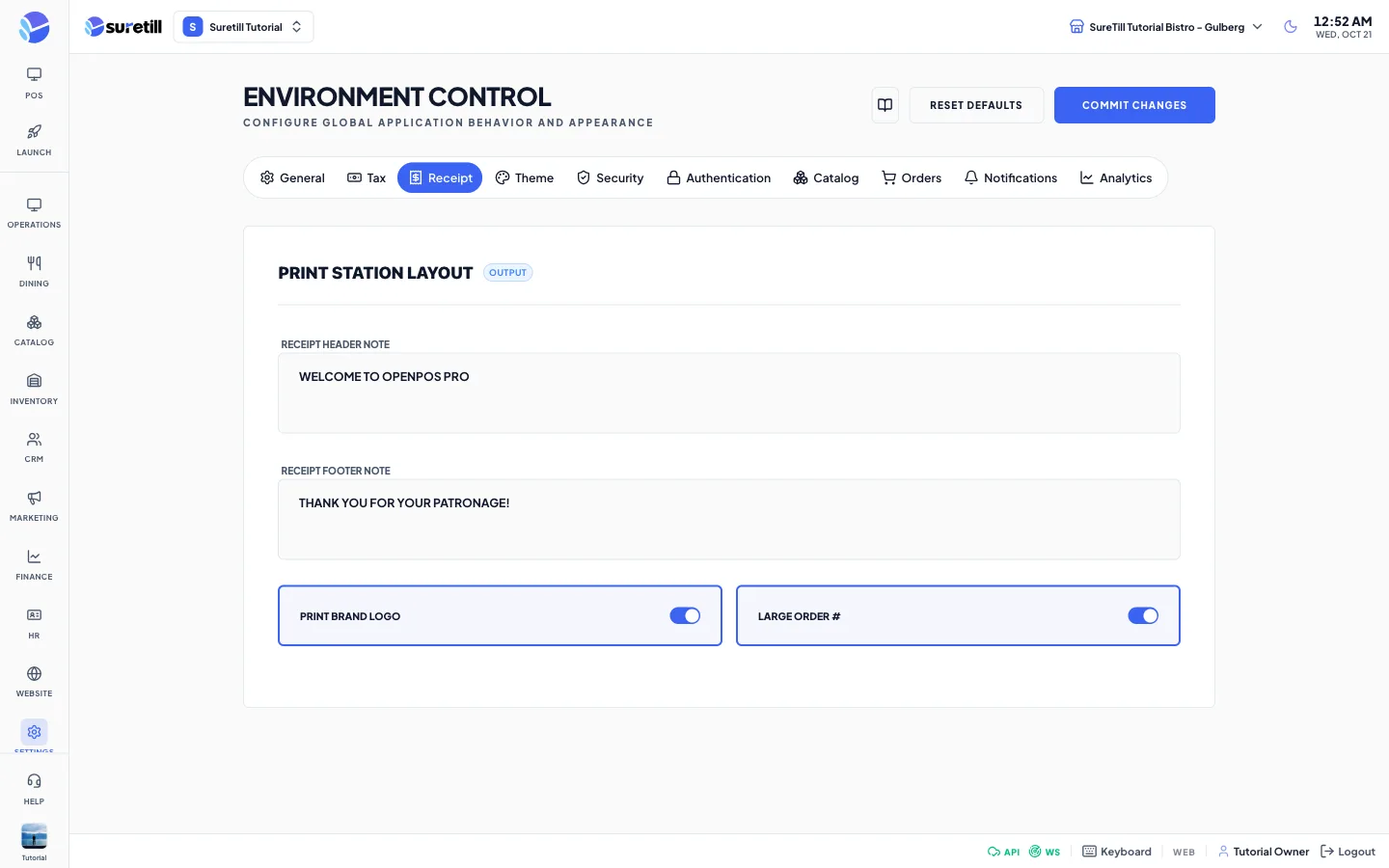Switch to the Tax tab
This screenshot has width=1389, height=868.
click(367, 177)
